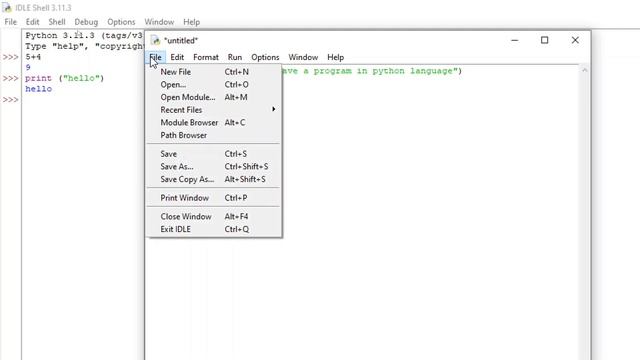The width and height of the screenshot is (640, 360).
Task: Open the Options menu in the IDLE Shell window
Action: [x=121, y=22]
